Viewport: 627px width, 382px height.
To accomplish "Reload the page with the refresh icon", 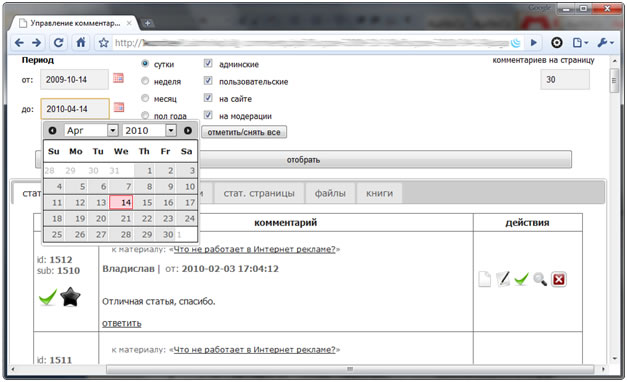I will [58, 42].
